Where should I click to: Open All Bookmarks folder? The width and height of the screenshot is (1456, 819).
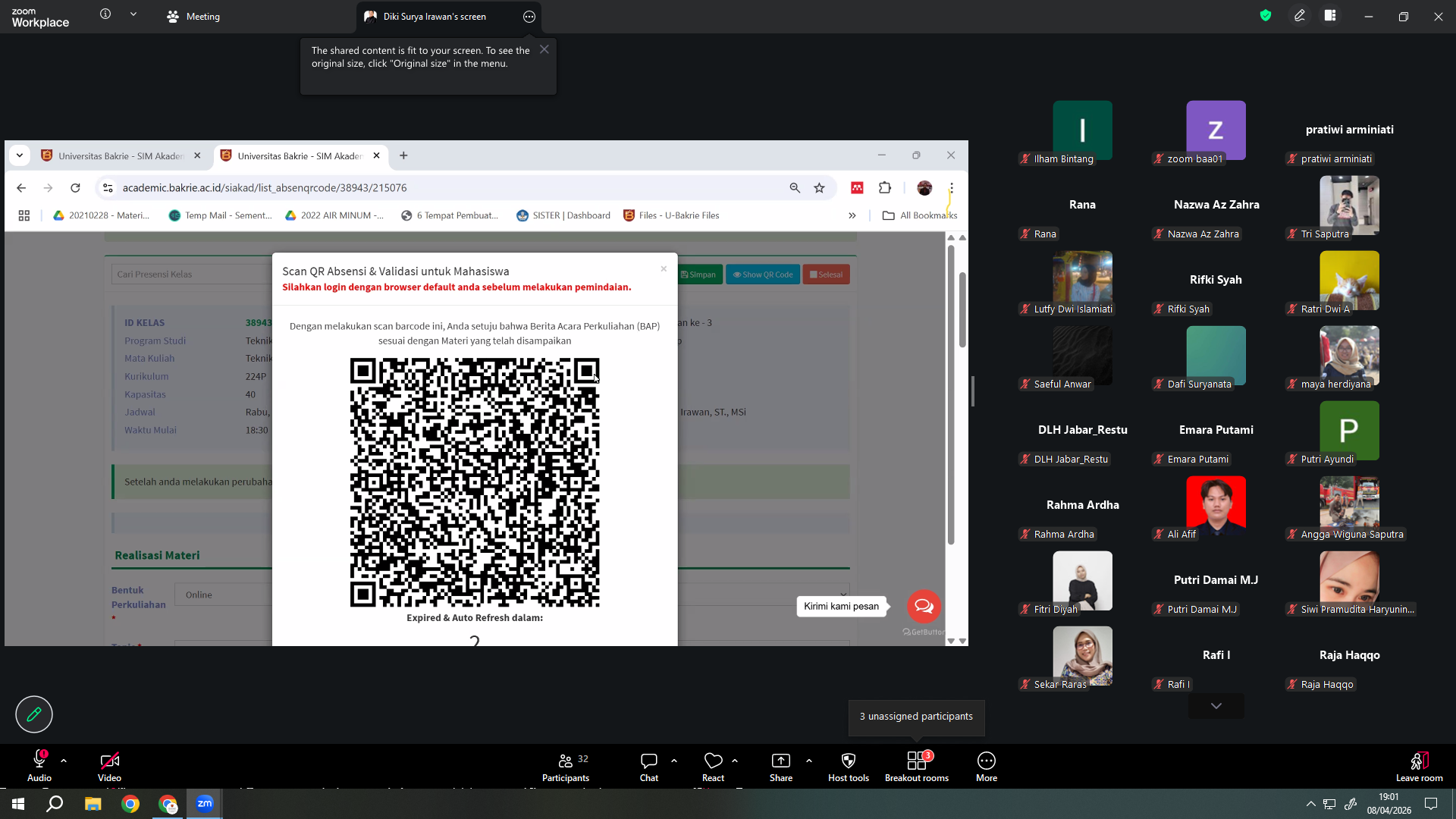(919, 215)
